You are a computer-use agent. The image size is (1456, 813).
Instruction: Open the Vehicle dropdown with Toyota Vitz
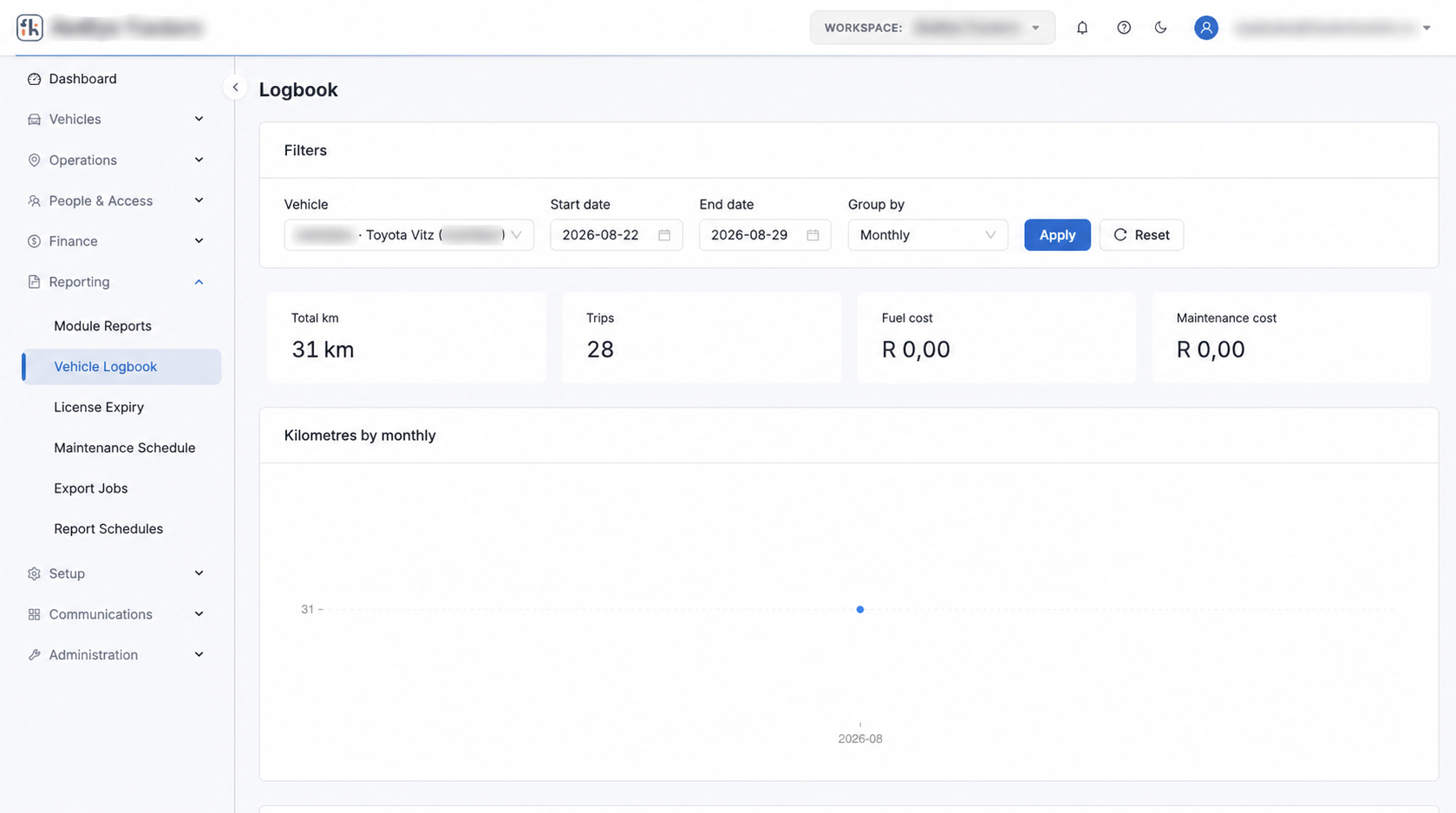pyautogui.click(x=408, y=235)
